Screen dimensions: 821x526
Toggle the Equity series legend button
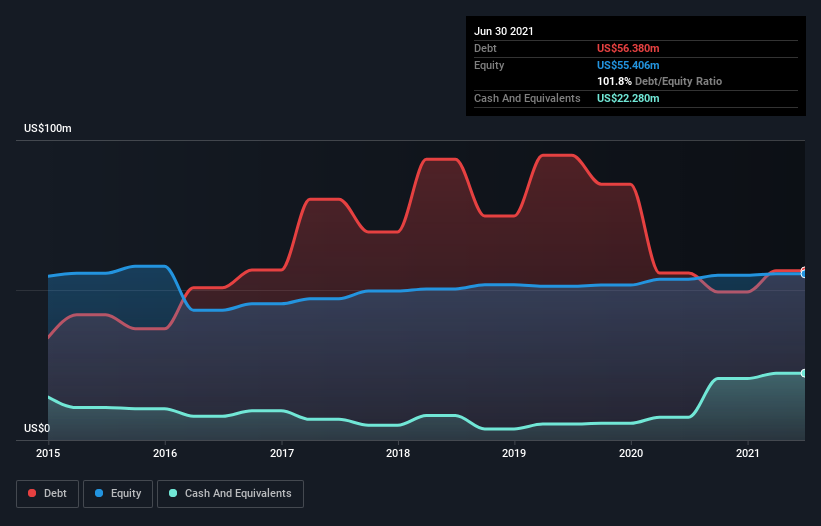[118, 494]
